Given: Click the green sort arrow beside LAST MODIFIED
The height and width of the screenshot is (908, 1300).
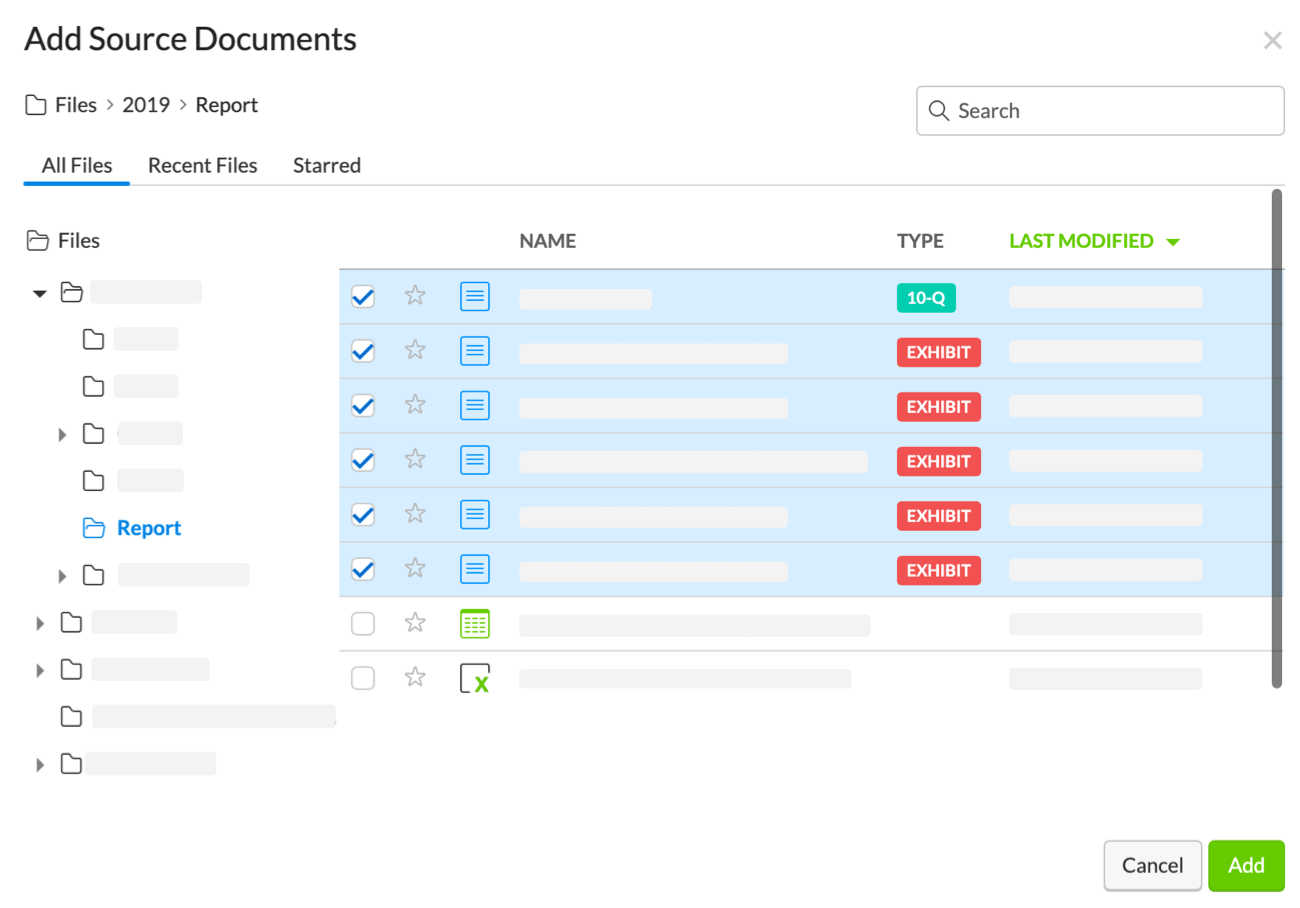Looking at the screenshot, I should [1173, 242].
